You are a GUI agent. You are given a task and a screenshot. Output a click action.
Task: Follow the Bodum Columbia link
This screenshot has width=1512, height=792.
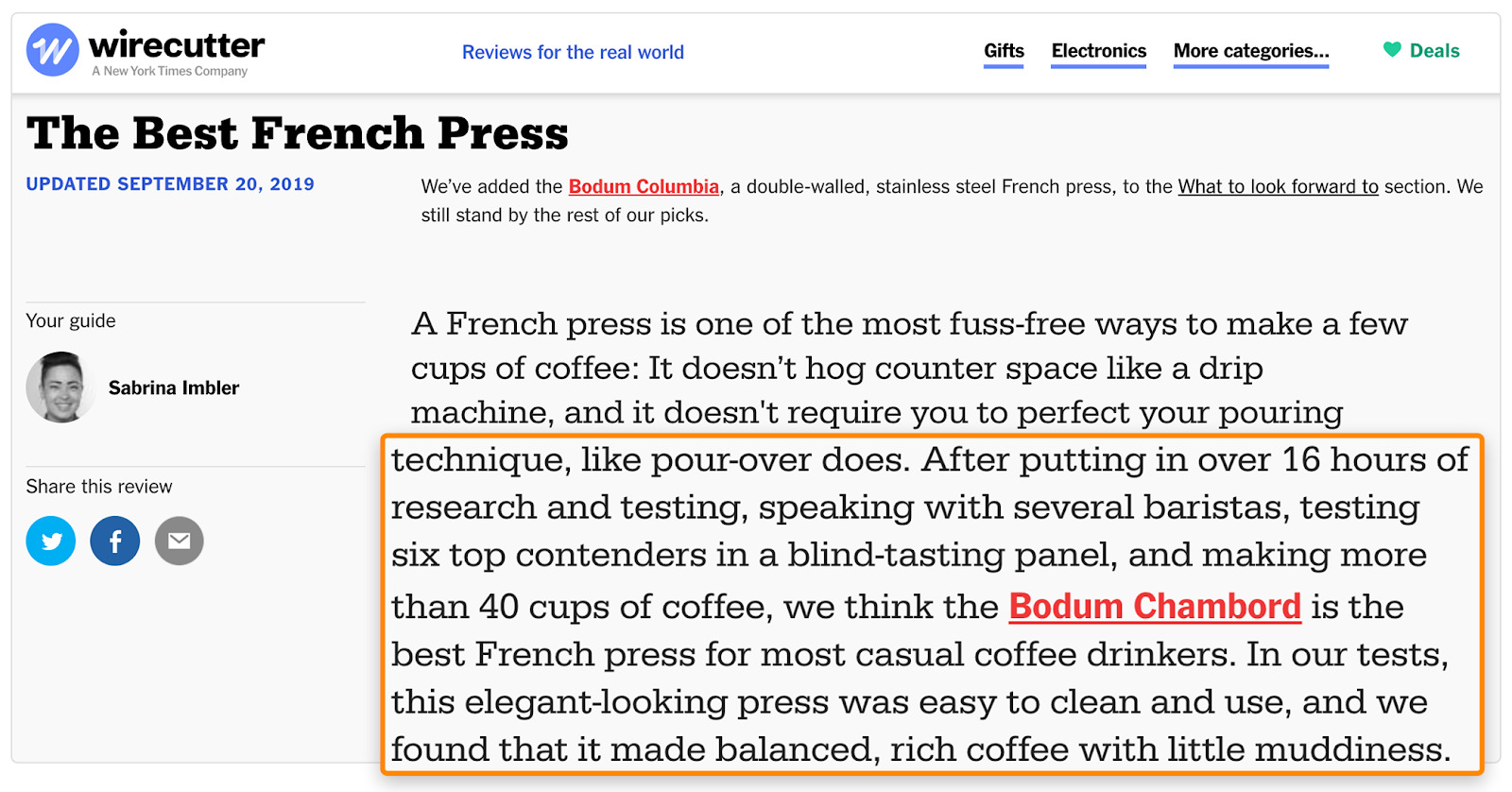(644, 187)
